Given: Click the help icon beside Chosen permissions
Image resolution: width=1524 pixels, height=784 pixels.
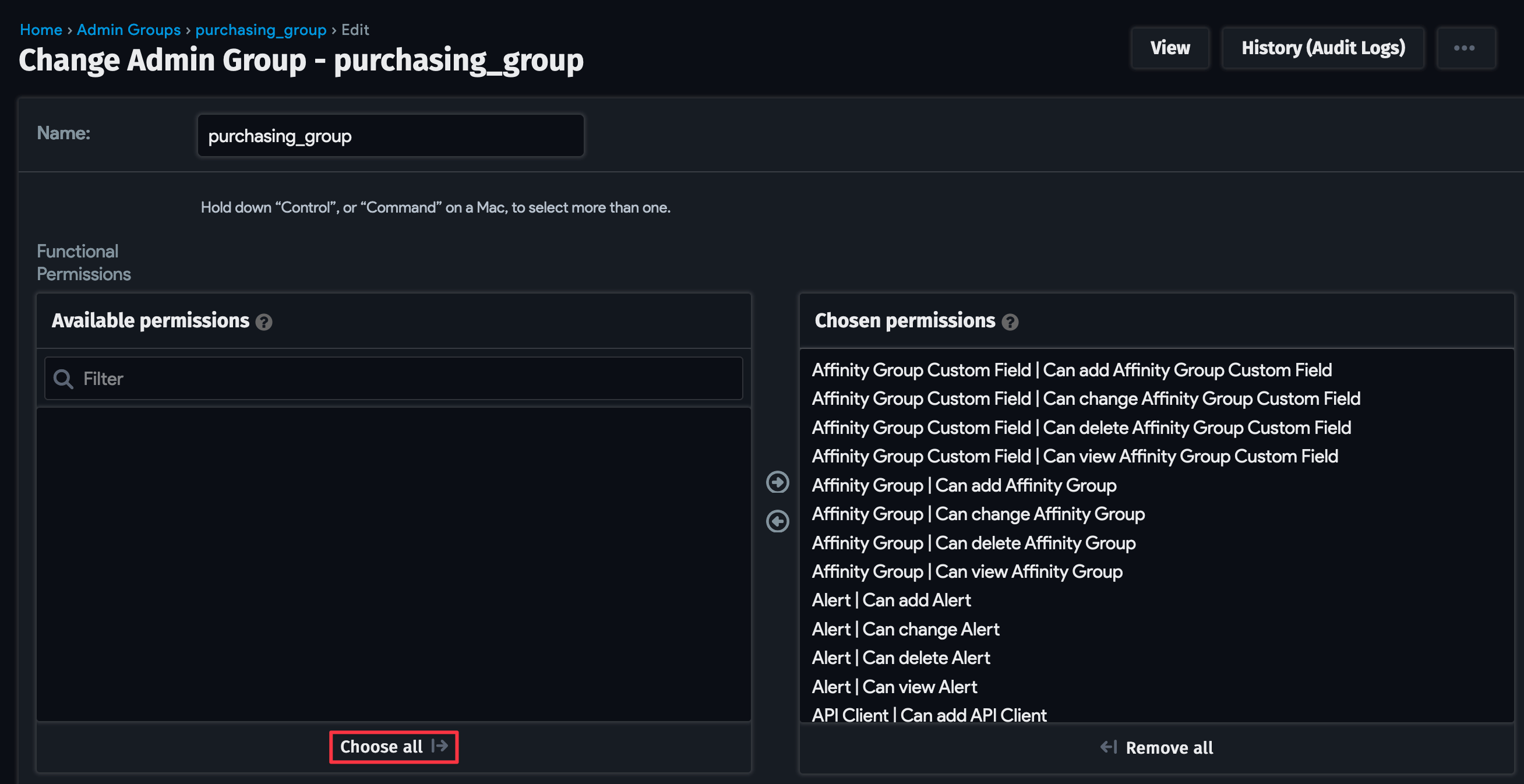Looking at the screenshot, I should [1011, 323].
